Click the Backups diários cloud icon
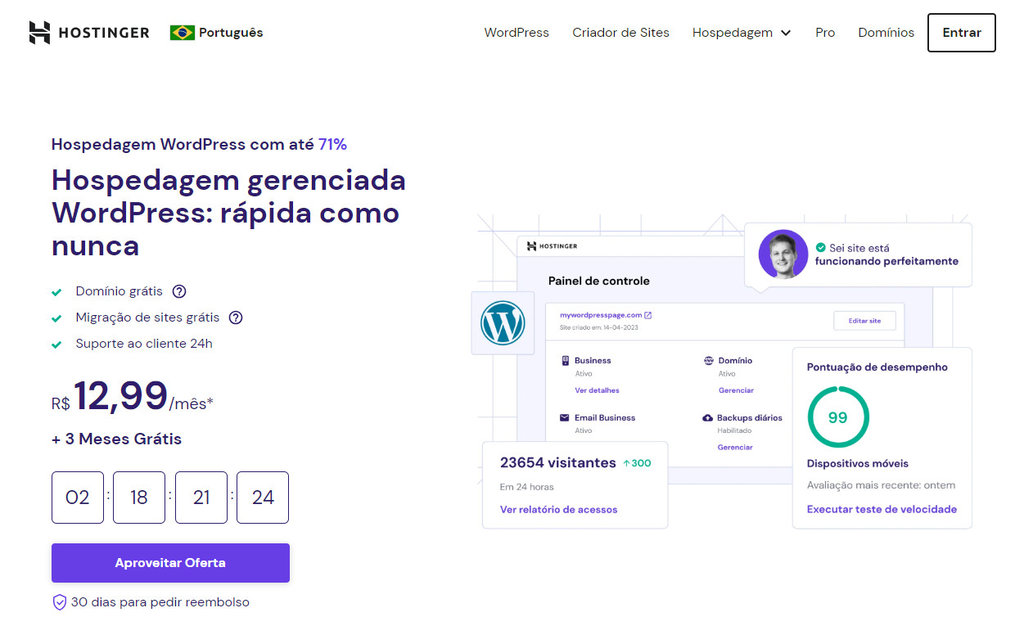 [x=707, y=417]
